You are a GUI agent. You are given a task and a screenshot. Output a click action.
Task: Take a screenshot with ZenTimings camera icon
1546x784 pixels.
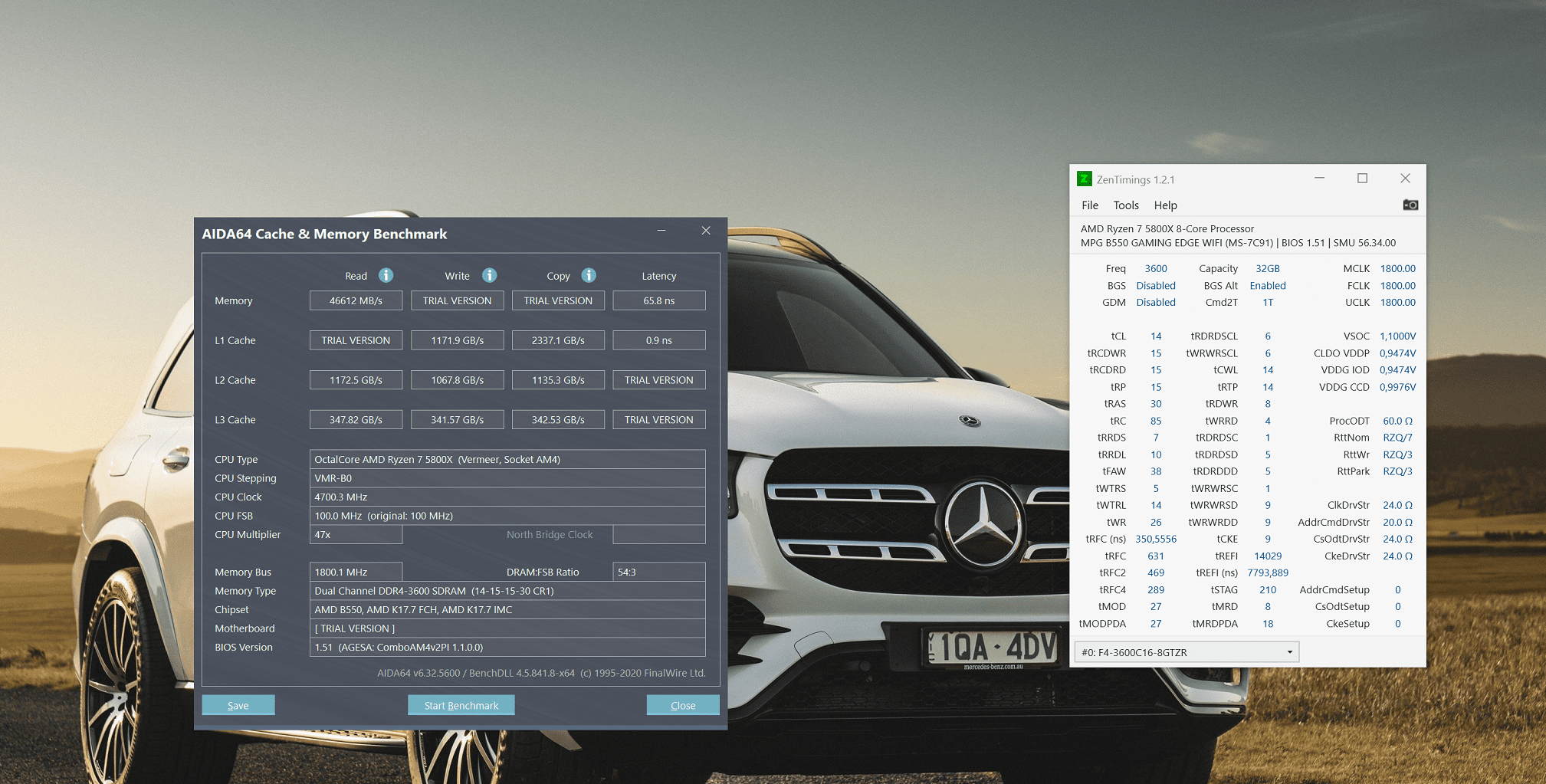coord(1410,205)
